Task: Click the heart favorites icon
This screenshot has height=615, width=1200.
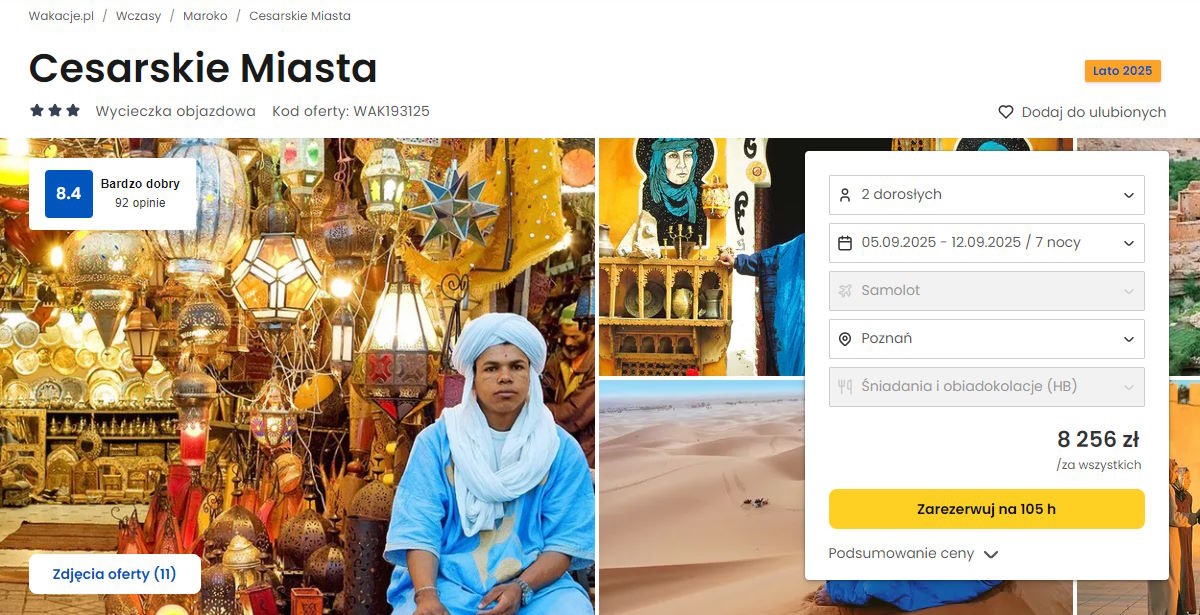Action: [x=1006, y=112]
